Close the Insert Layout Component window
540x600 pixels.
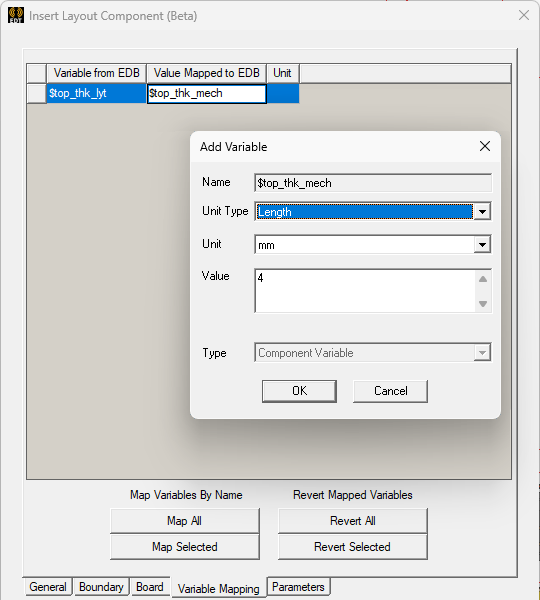click(x=524, y=15)
